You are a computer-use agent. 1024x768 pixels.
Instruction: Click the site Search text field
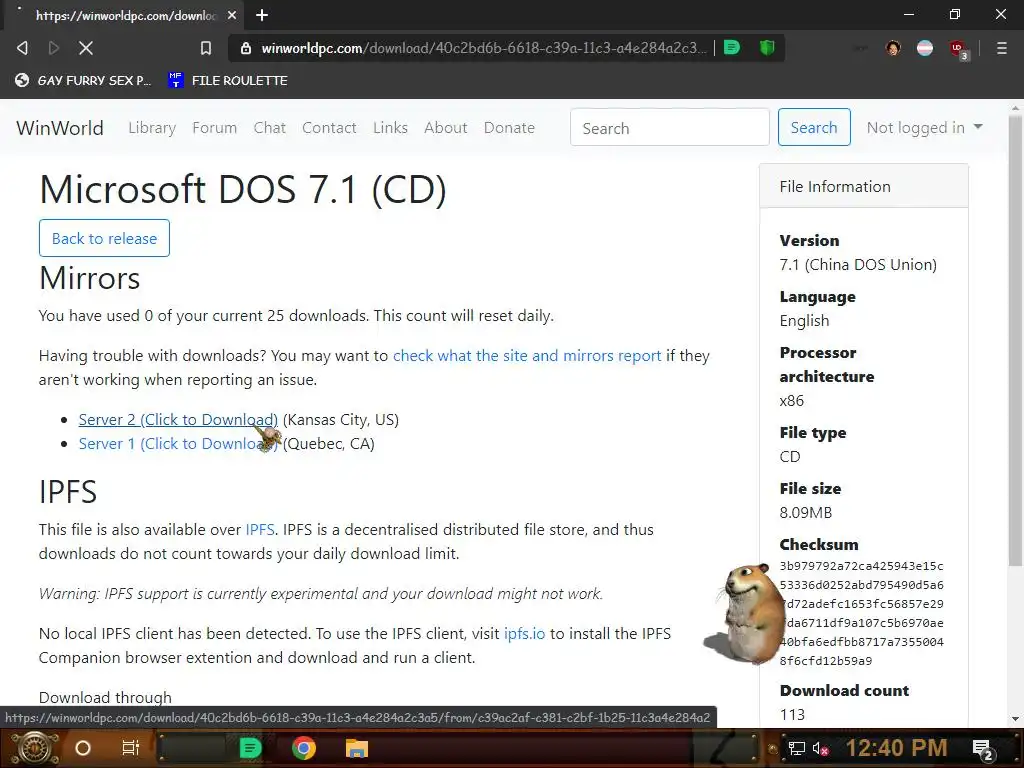click(669, 127)
